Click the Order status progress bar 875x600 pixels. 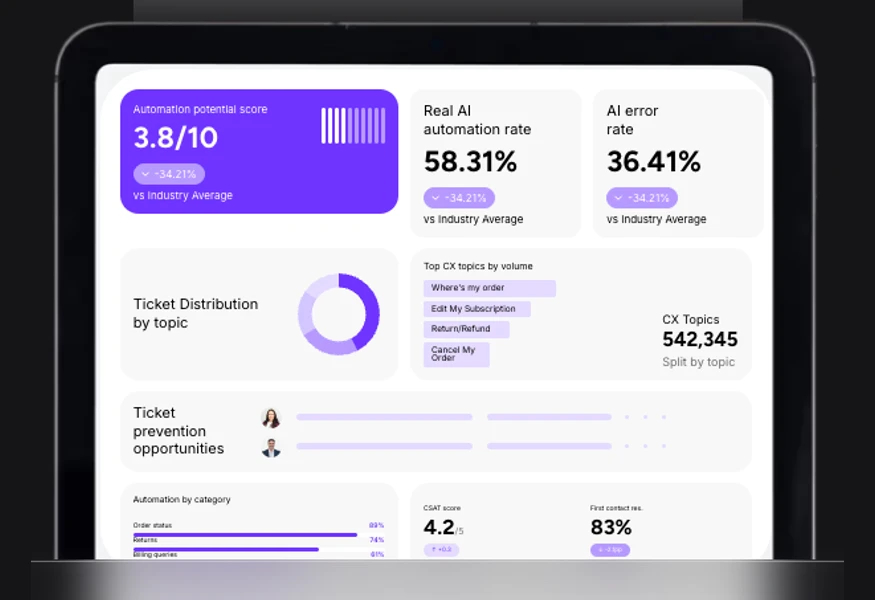pyautogui.click(x=245, y=535)
